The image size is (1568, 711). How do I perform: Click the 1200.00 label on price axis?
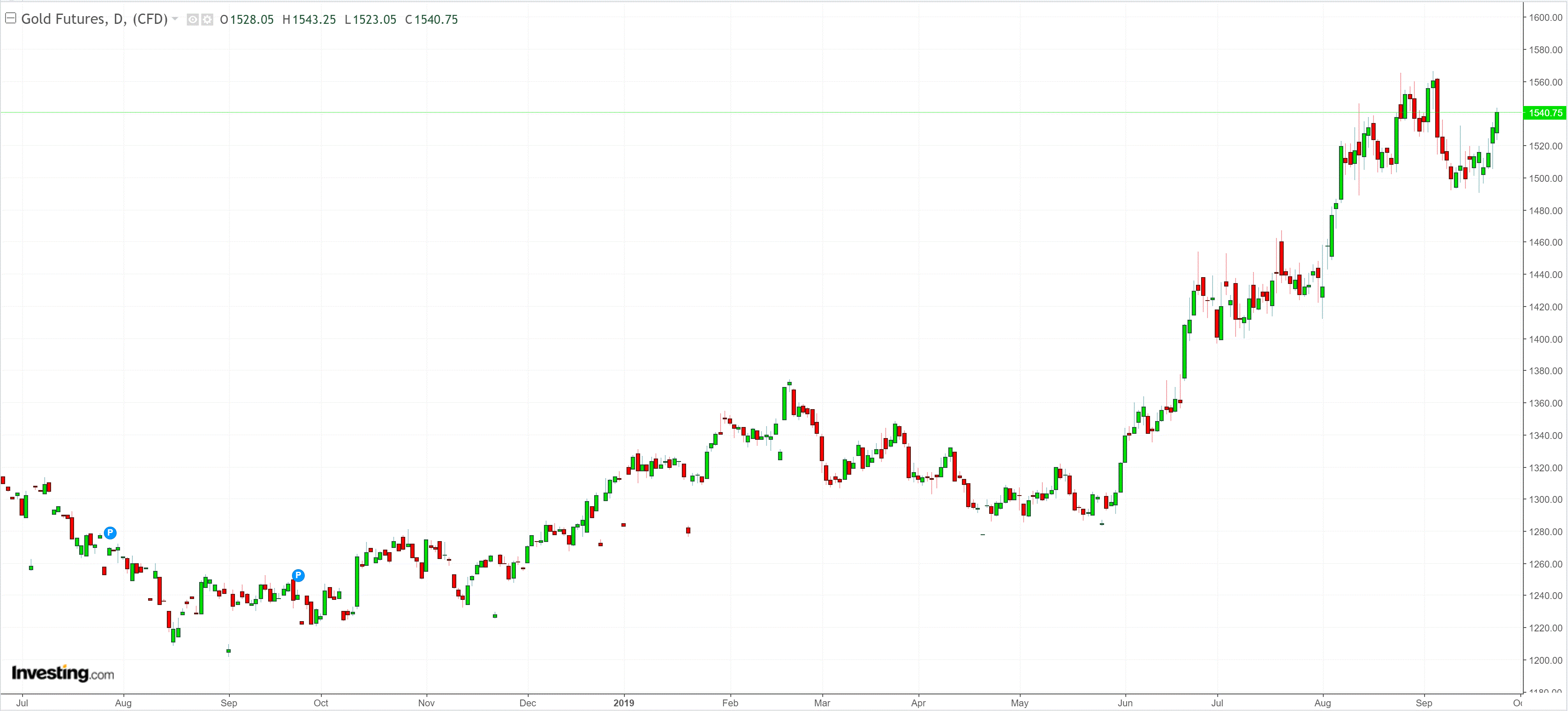(1545, 660)
